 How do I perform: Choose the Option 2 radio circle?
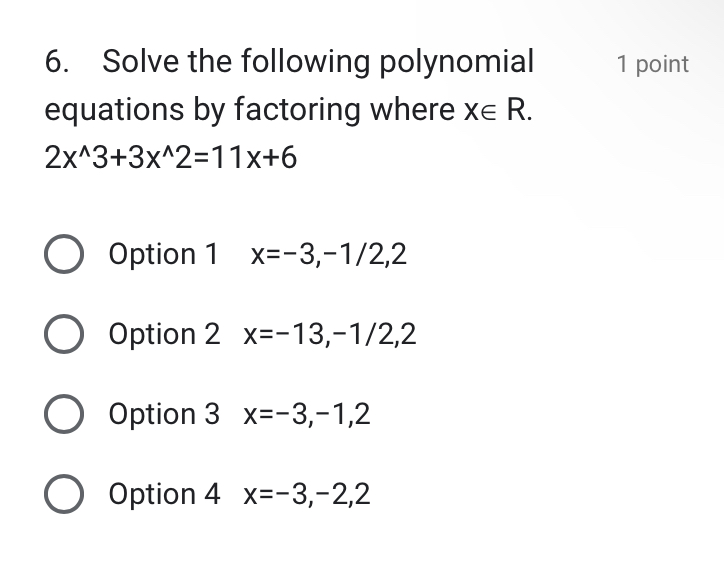tap(64, 334)
